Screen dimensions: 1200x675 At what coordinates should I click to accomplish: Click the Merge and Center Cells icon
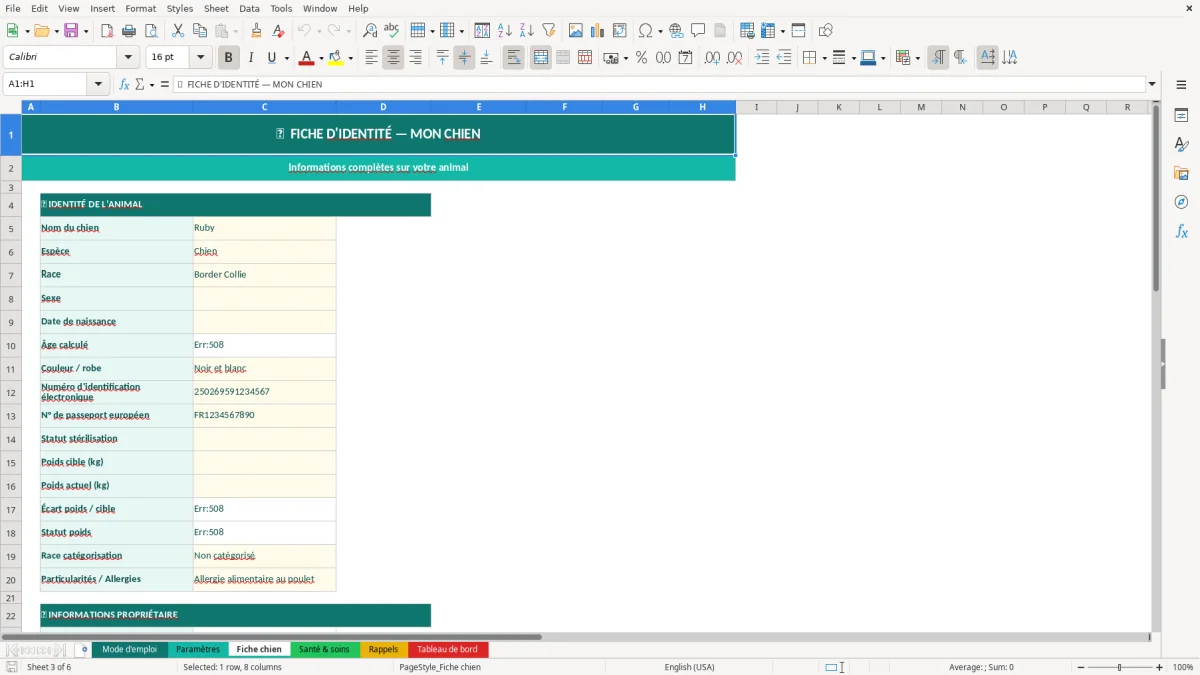pos(541,58)
